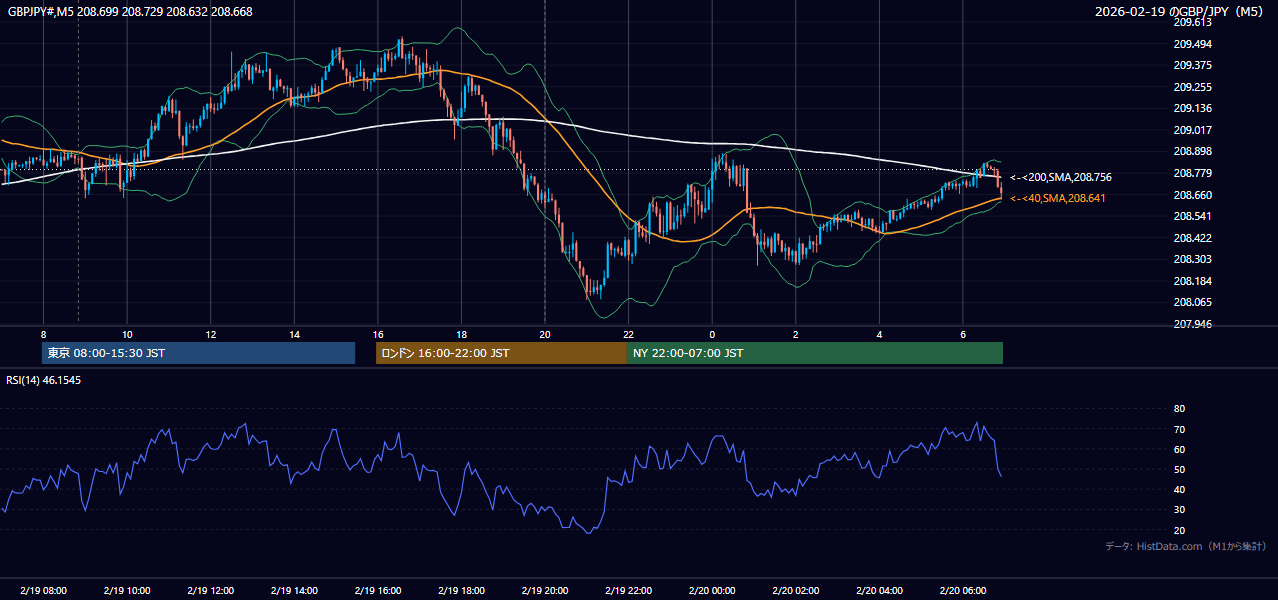Select the 東京 08:00-15:30 JST session bar

point(198,353)
